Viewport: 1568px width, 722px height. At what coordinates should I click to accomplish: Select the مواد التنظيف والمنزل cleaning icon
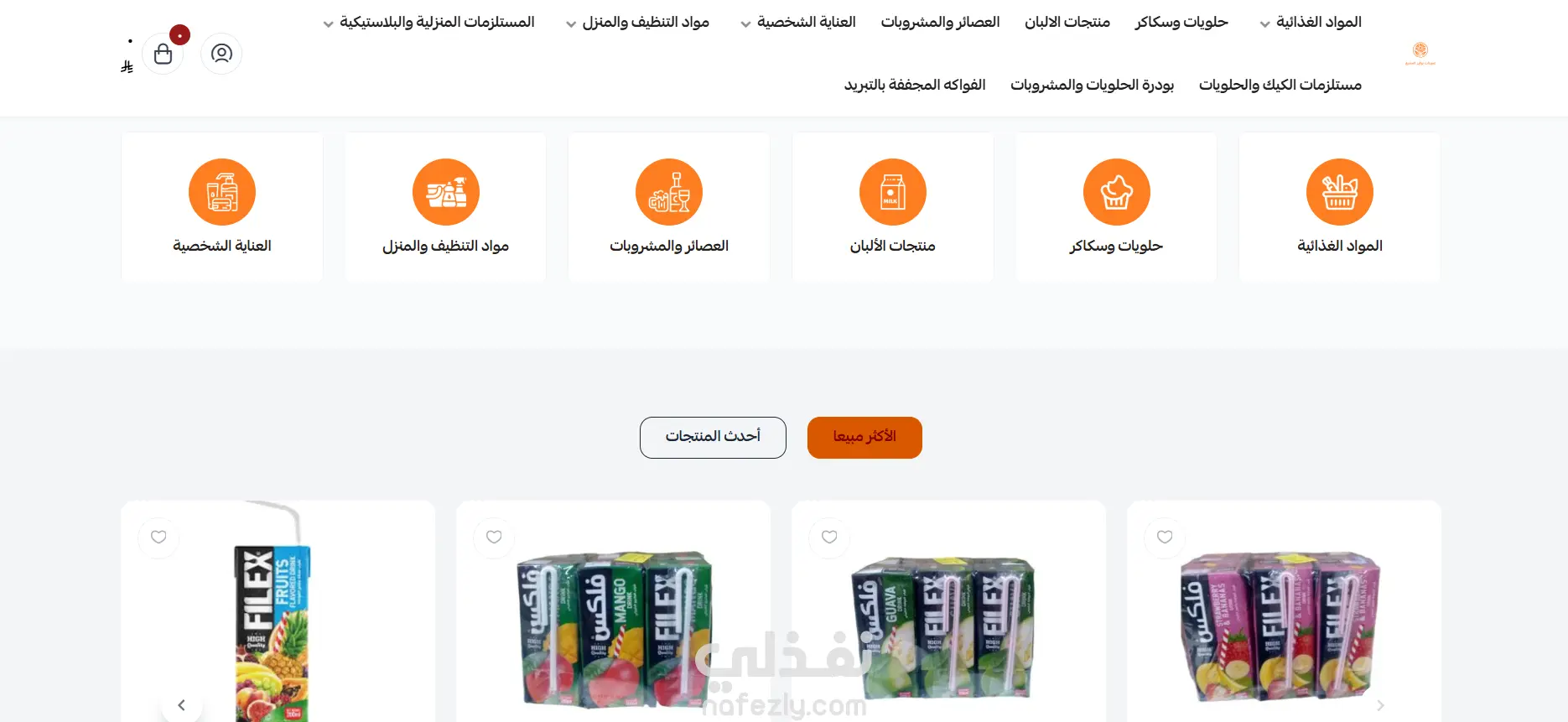coord(446,192)
